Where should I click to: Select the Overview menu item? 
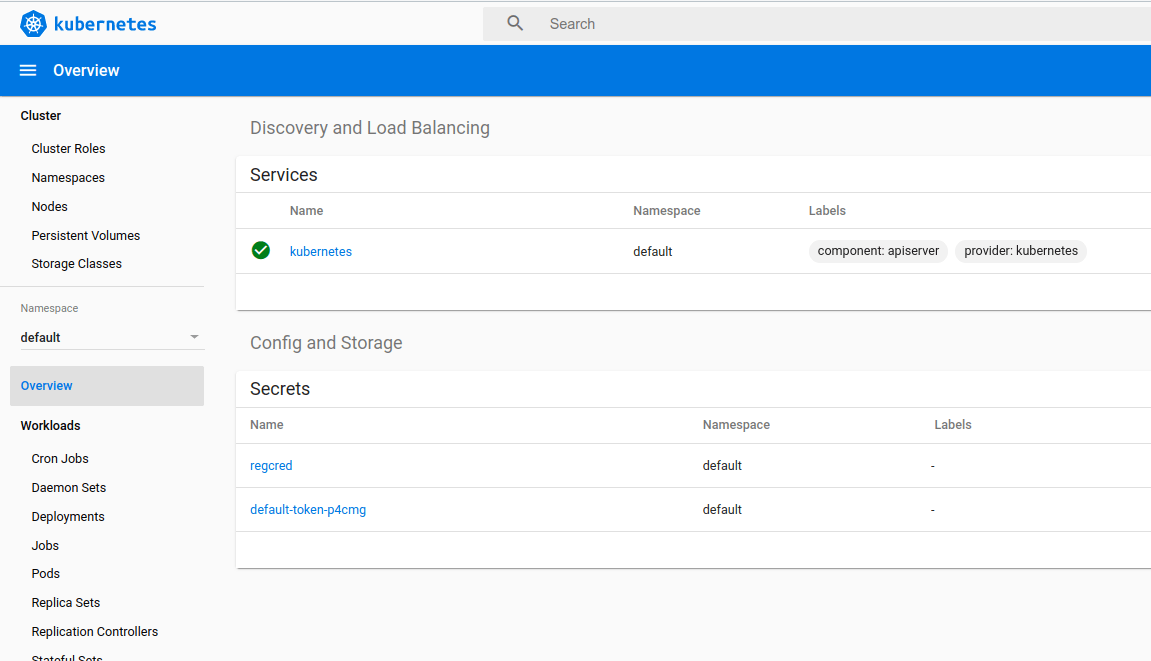(46, 385)
